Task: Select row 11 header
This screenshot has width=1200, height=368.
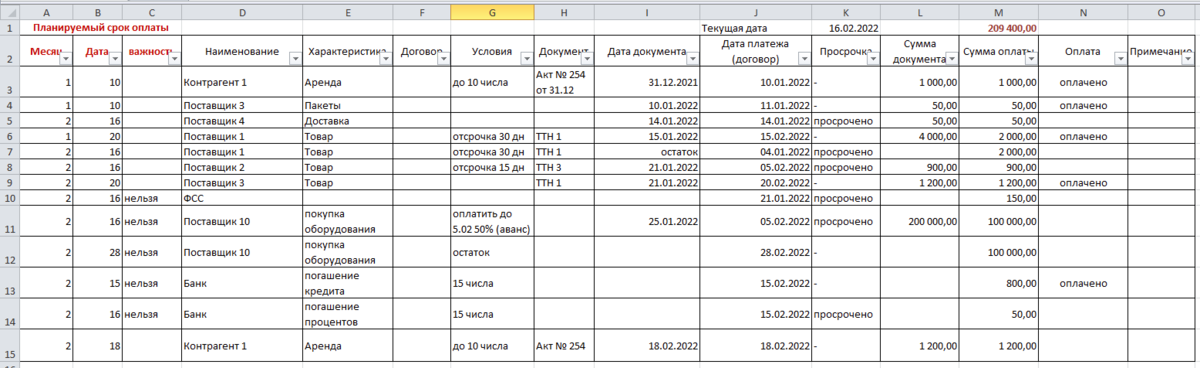Action: pyautogui.click(x=10, y=220)
